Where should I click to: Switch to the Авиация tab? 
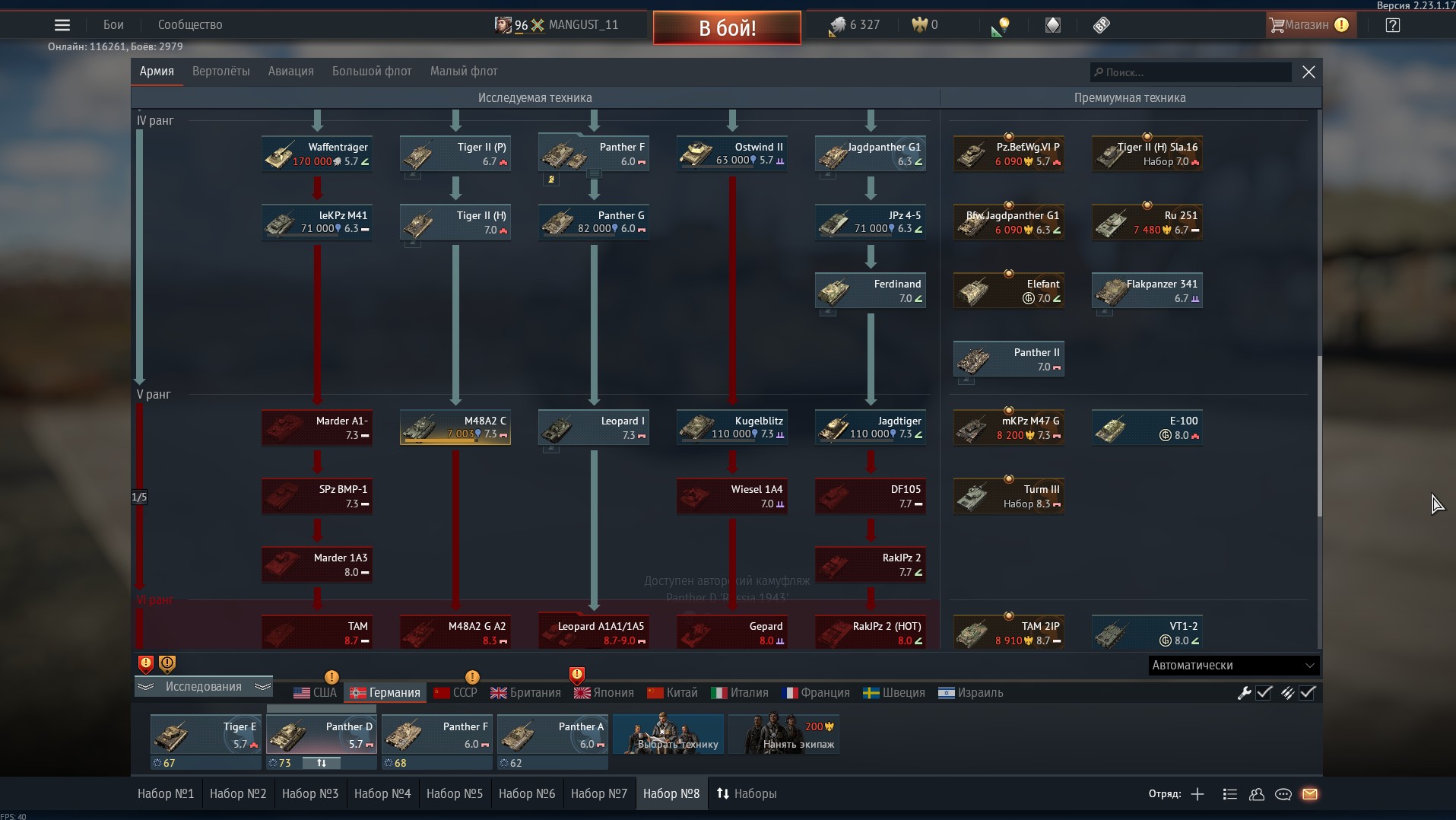click(291, 72)
